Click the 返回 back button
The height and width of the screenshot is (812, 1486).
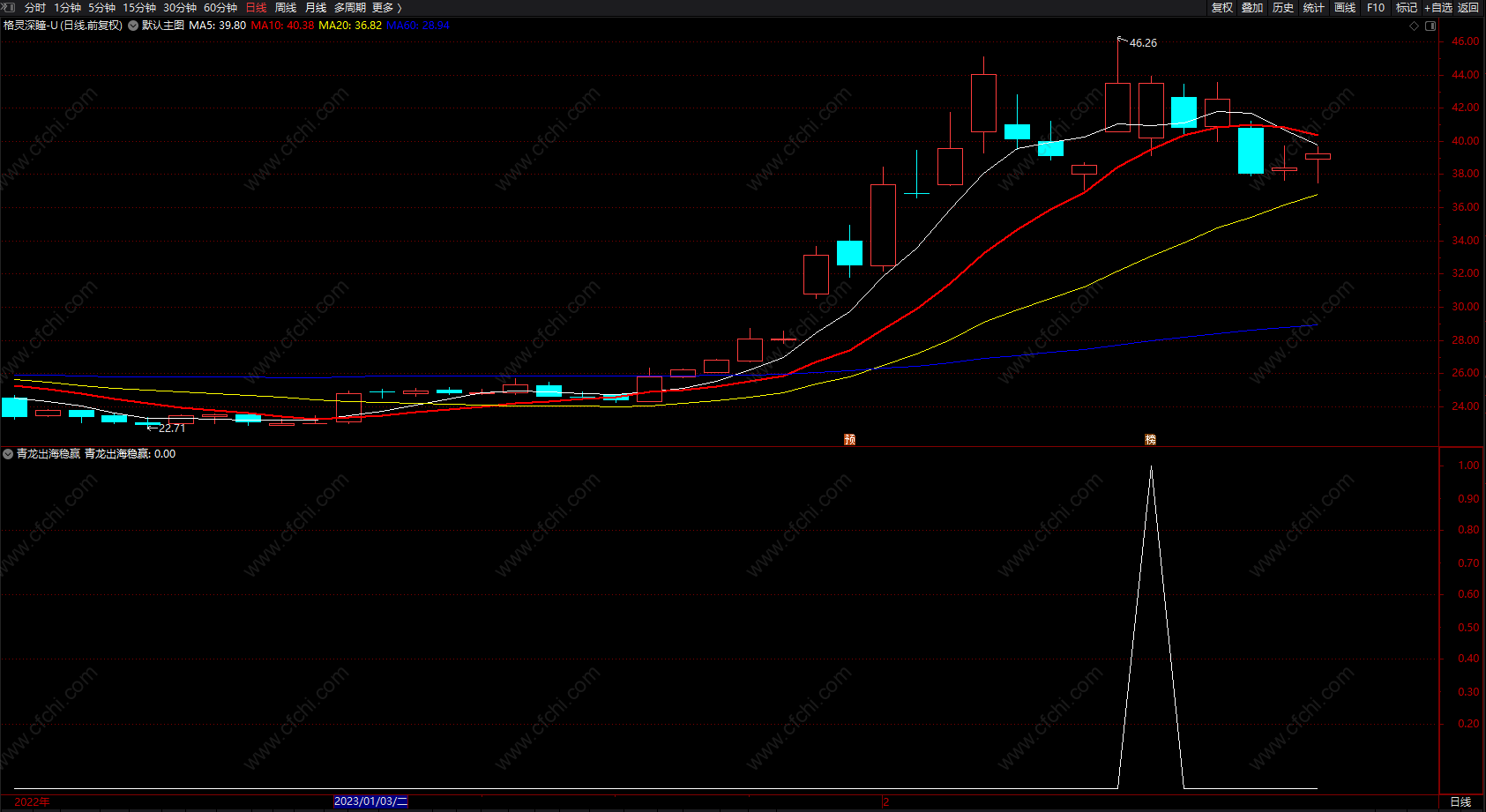tap(1468, 7)
